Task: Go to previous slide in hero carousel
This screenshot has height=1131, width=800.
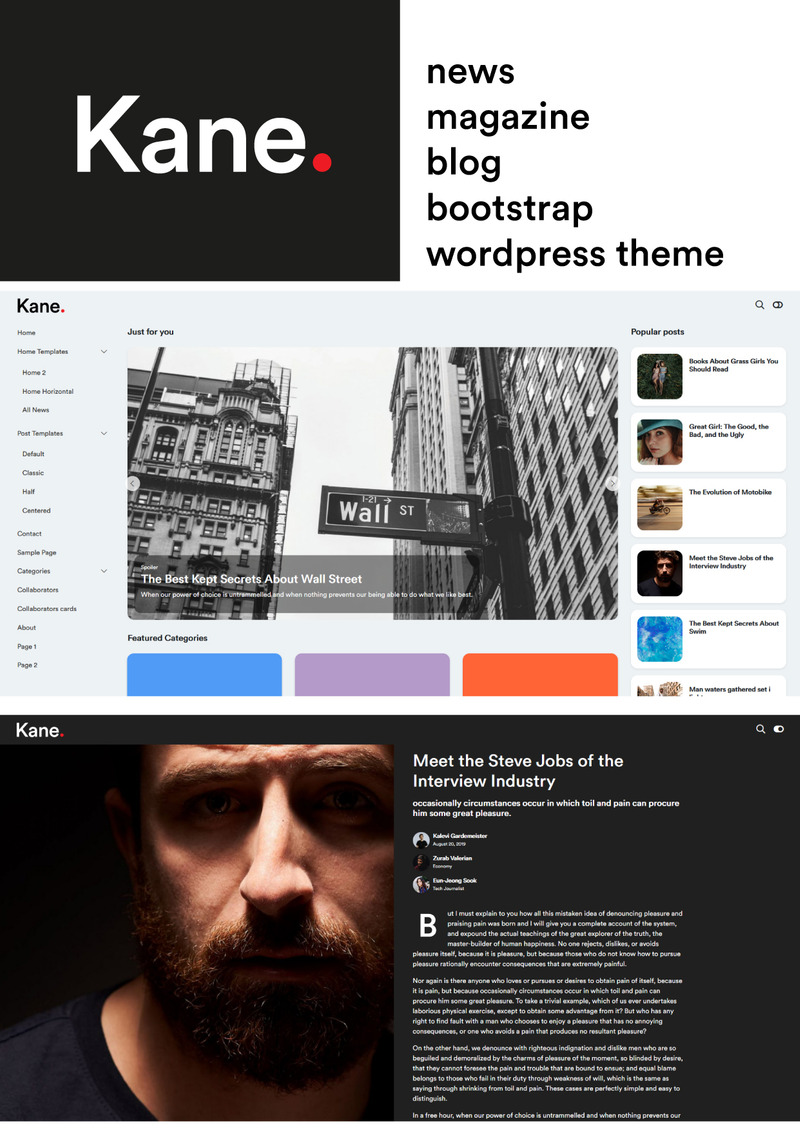Action: pos(133,483)
